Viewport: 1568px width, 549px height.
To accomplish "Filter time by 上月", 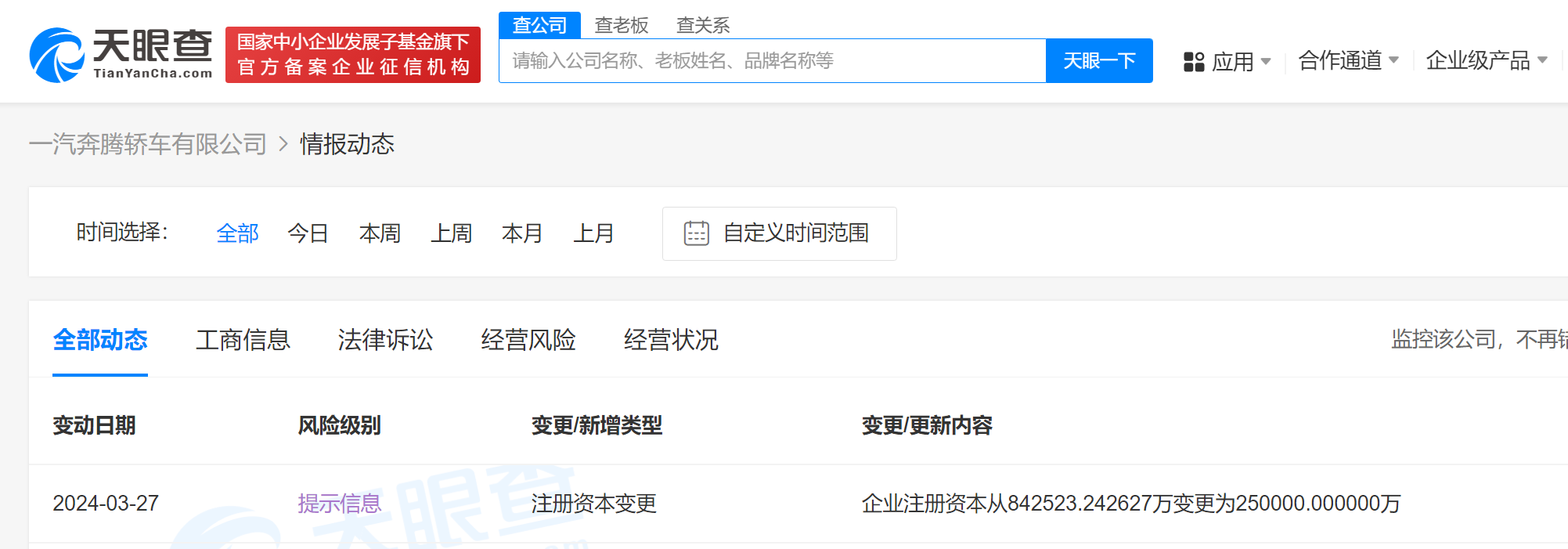I will 593,233.
